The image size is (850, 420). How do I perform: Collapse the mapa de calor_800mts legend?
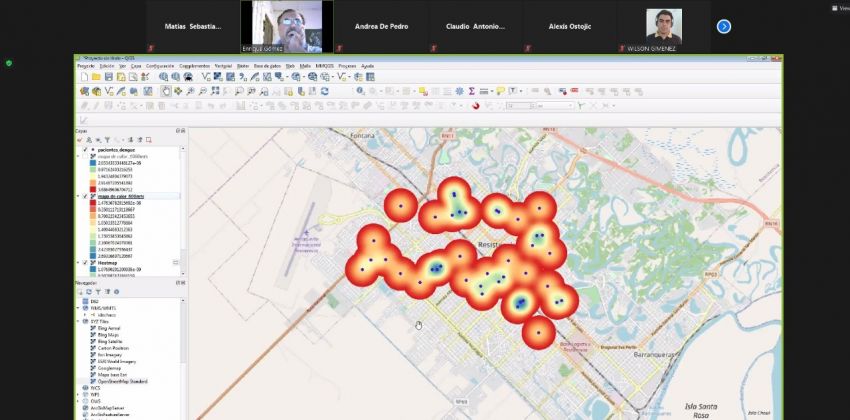point(78,196)
